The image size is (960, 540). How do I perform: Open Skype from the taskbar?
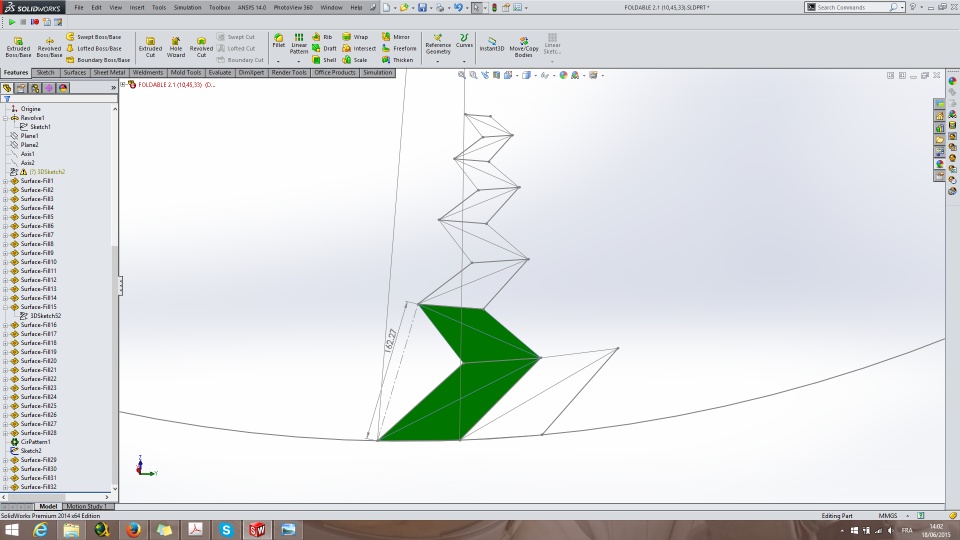click(x=226, y=530)
